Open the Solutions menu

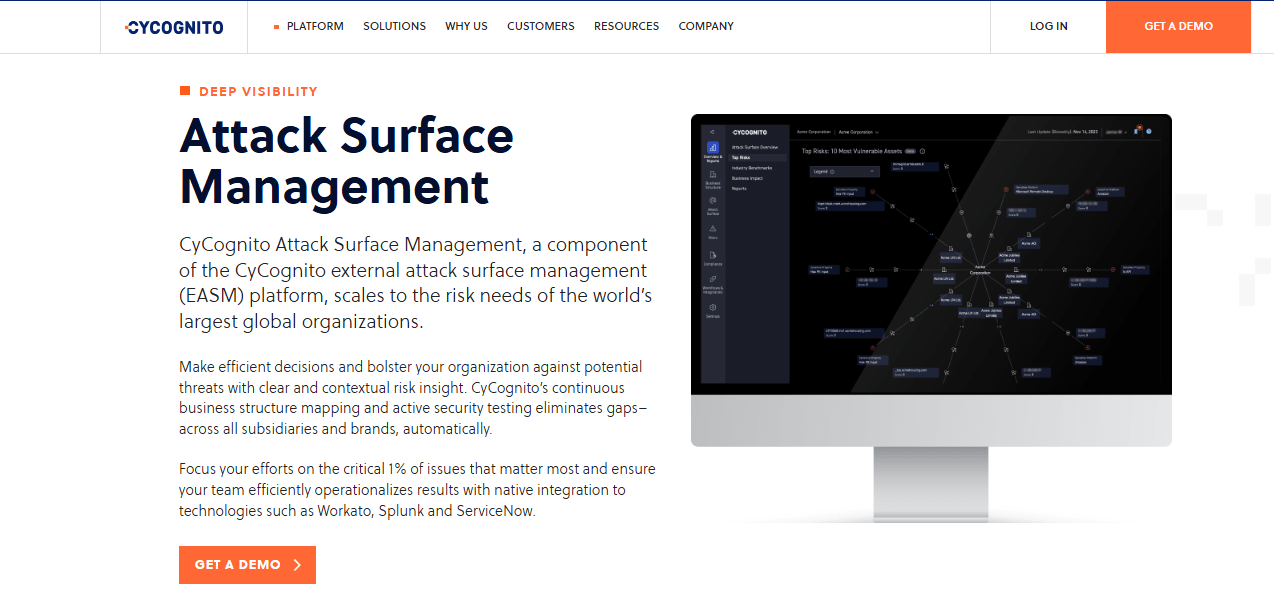394,27
